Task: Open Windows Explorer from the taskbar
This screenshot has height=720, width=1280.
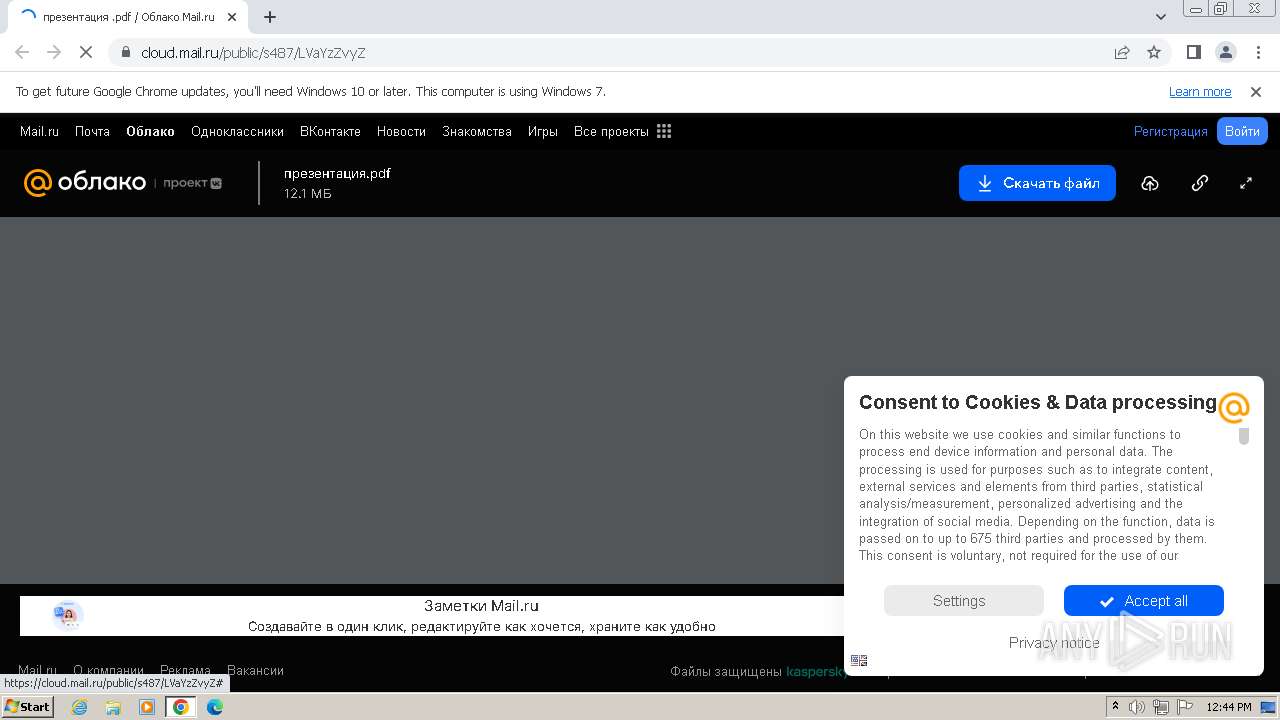Action: click(113, 707)
